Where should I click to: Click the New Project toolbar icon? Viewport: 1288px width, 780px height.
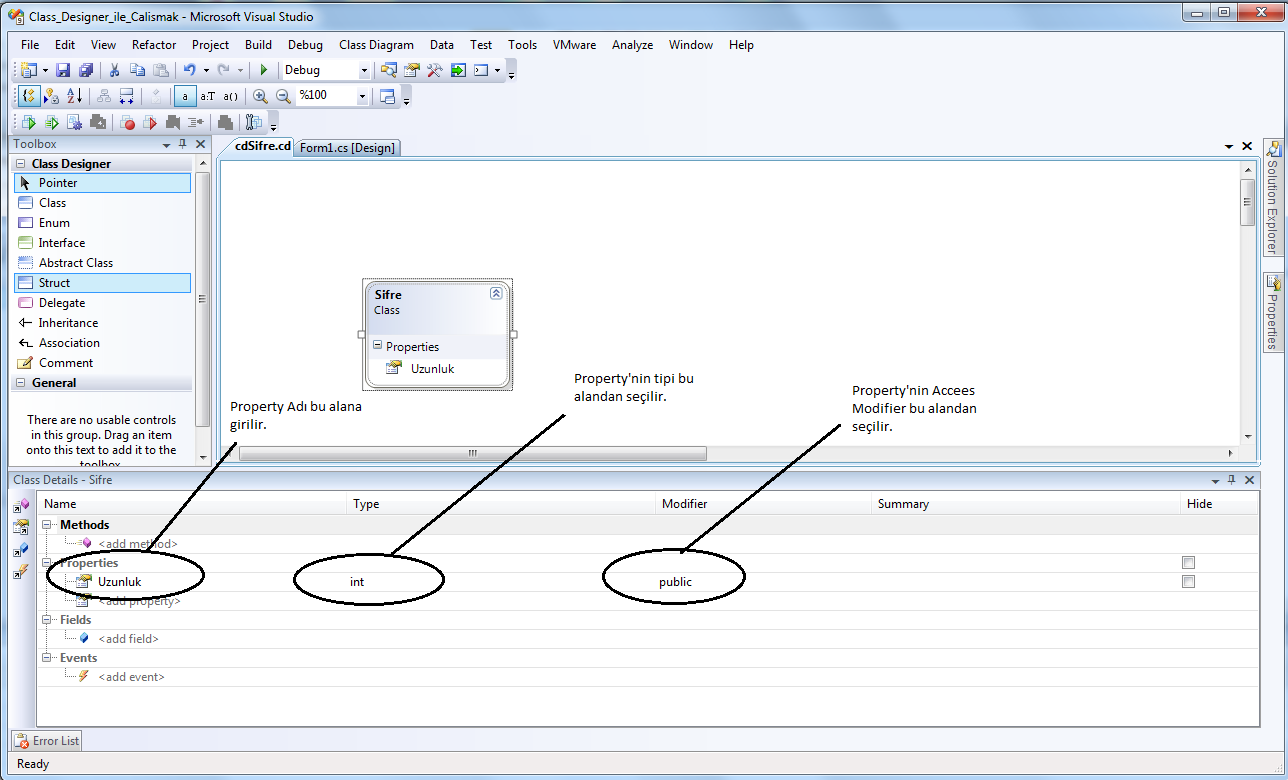pyautogui.click(x=29, y=70)
